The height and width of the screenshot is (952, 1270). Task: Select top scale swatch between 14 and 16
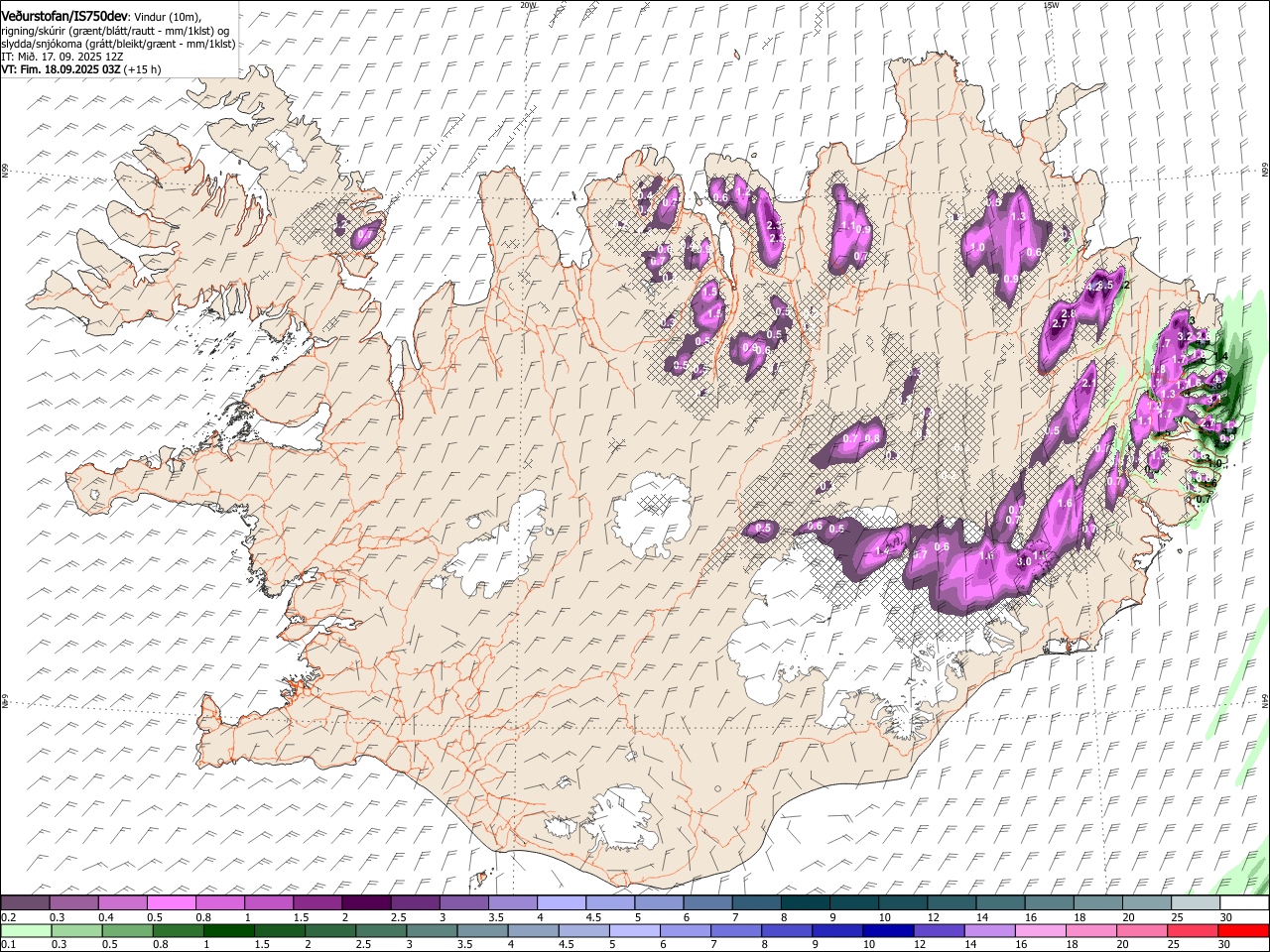pyautogui.click(x=1001, y=903)
